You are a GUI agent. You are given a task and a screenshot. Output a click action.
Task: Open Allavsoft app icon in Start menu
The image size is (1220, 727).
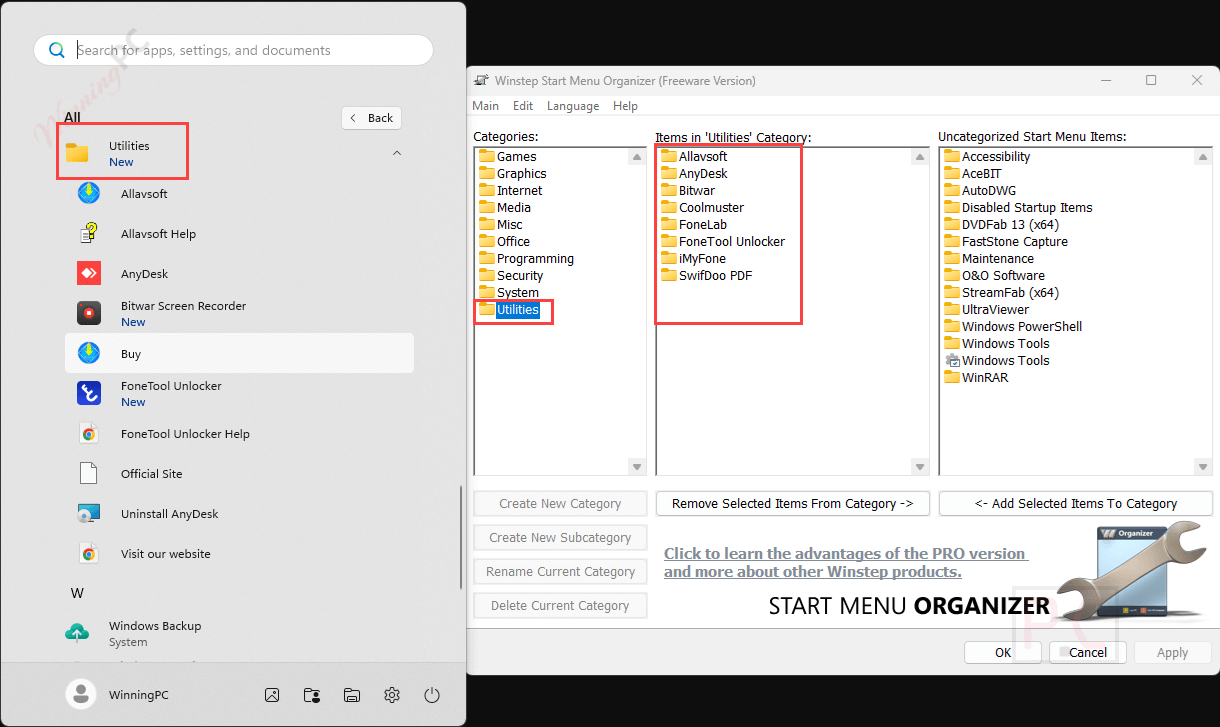click(x=89, y=194)
